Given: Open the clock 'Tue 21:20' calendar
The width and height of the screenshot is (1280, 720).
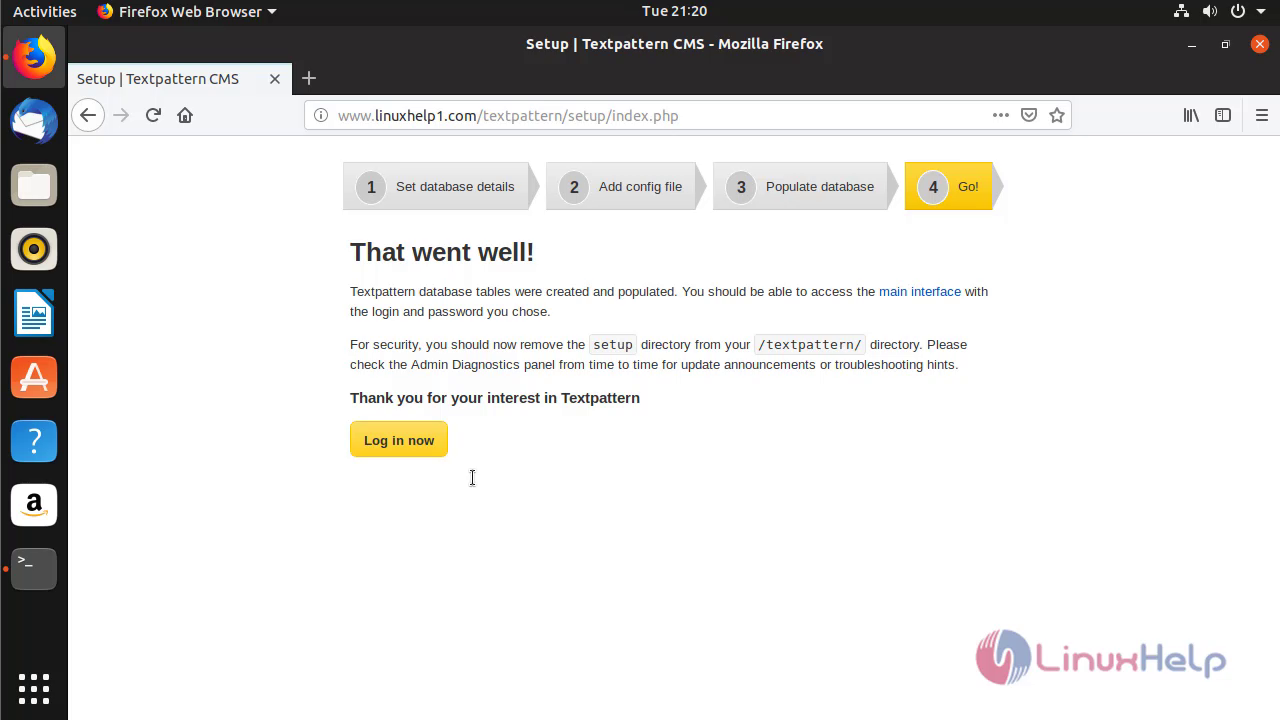Looking at the screenshot, I should 674,11.
